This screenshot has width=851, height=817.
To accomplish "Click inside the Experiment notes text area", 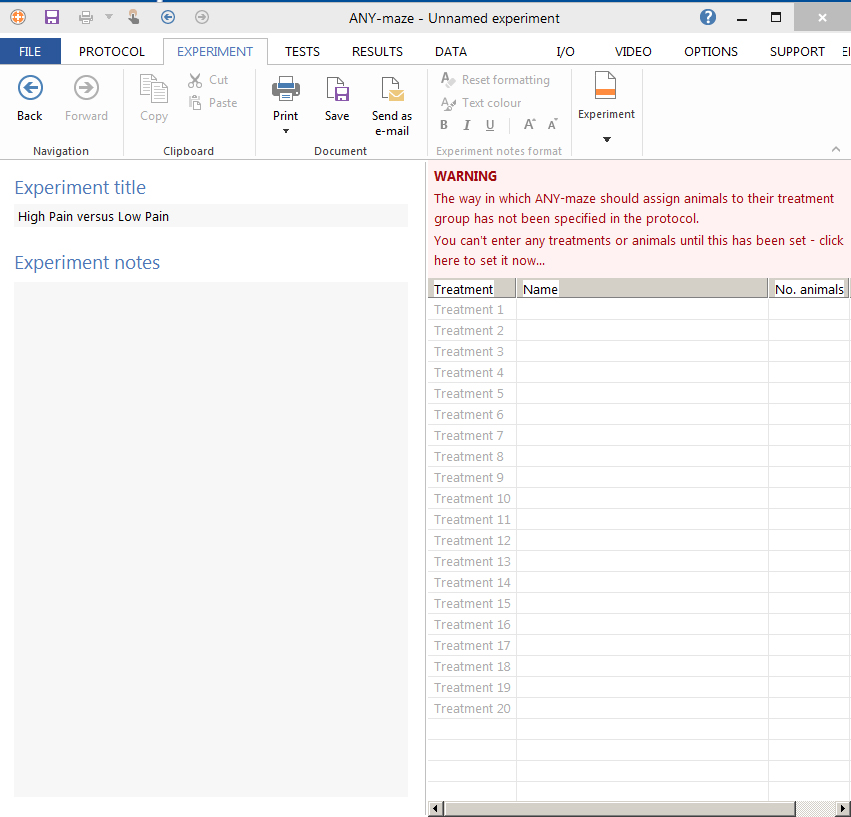I will tap(211, 539).
